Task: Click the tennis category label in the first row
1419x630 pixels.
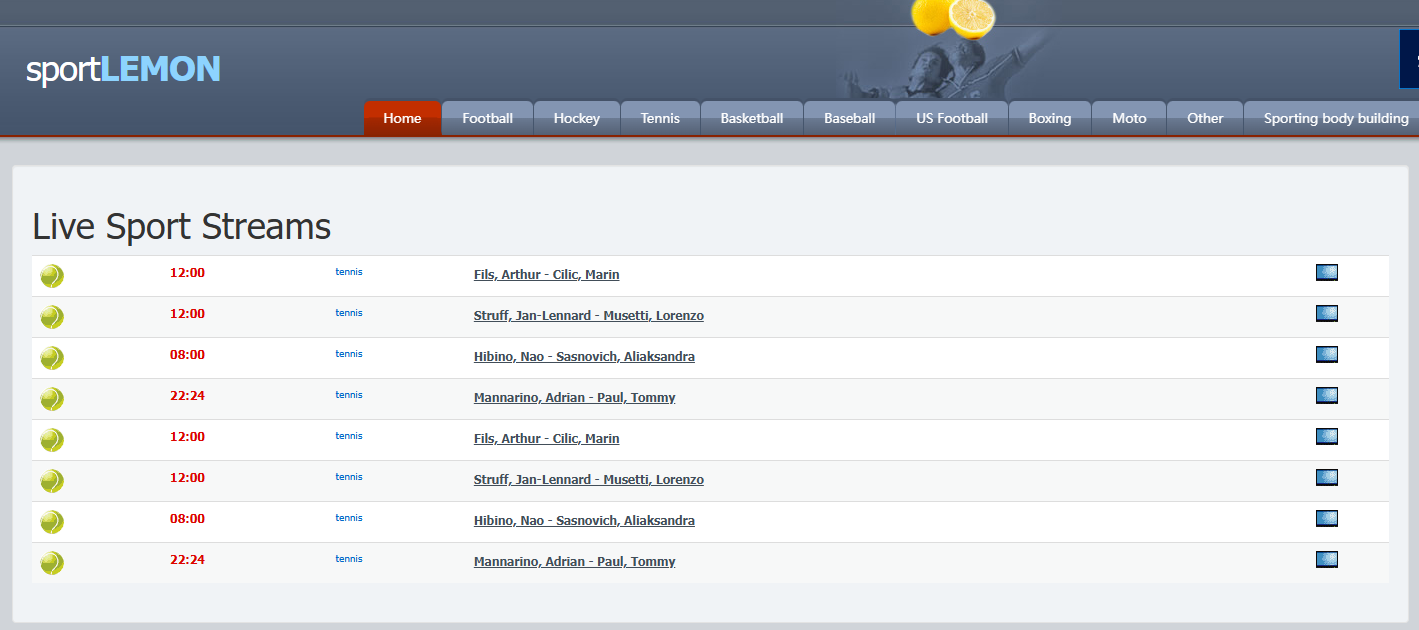Action: [349, 272]
